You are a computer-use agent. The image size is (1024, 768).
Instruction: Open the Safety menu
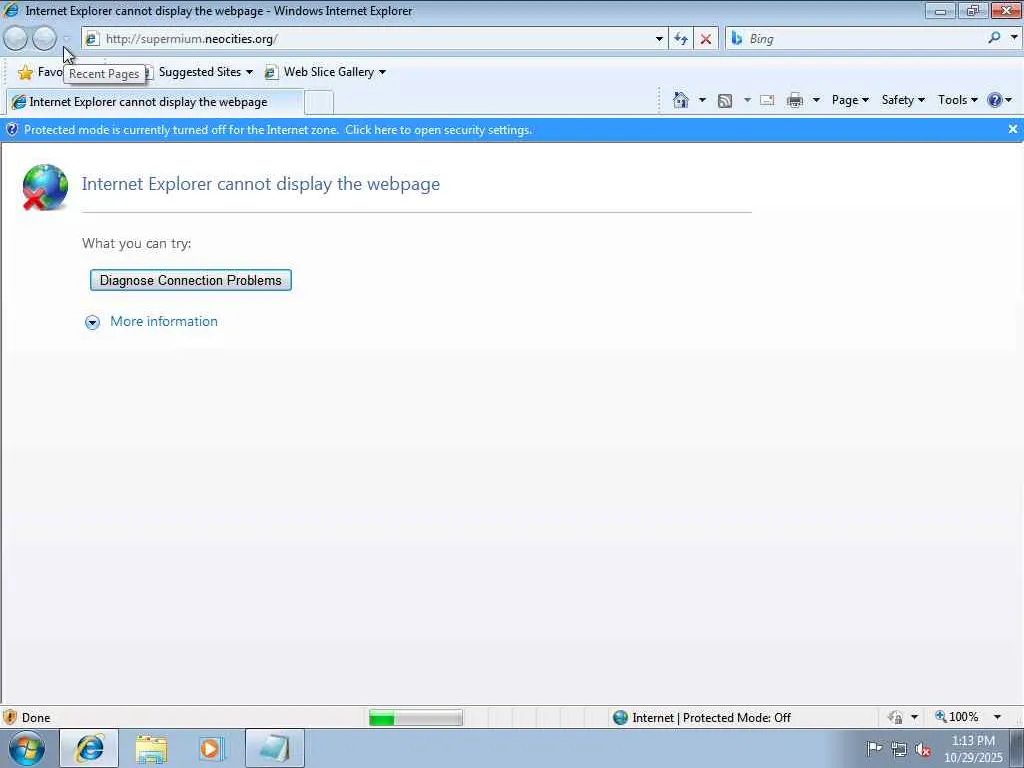click(x=903, y=100)
